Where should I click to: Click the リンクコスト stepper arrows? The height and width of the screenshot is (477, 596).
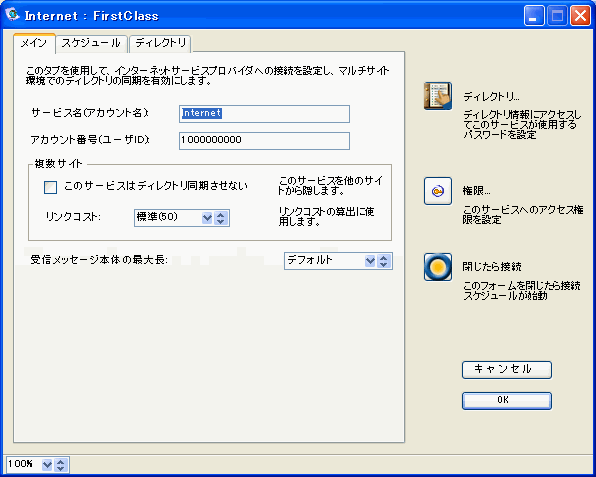[221, 218]
